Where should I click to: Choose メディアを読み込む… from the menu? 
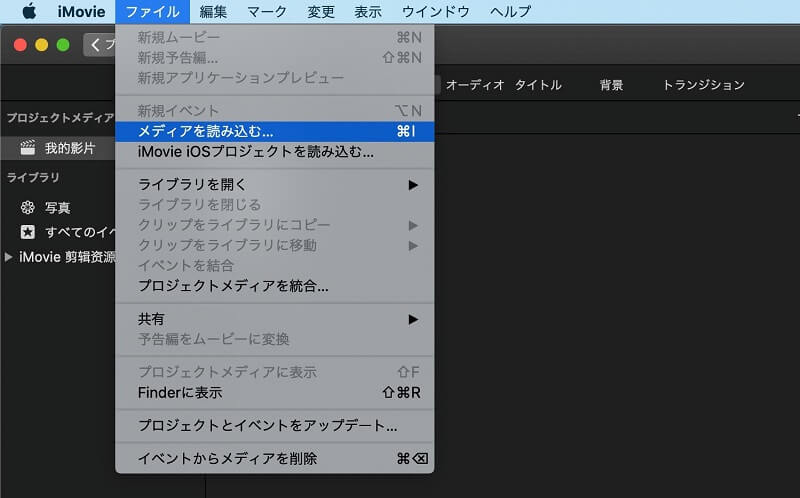(x=275, y=131)
